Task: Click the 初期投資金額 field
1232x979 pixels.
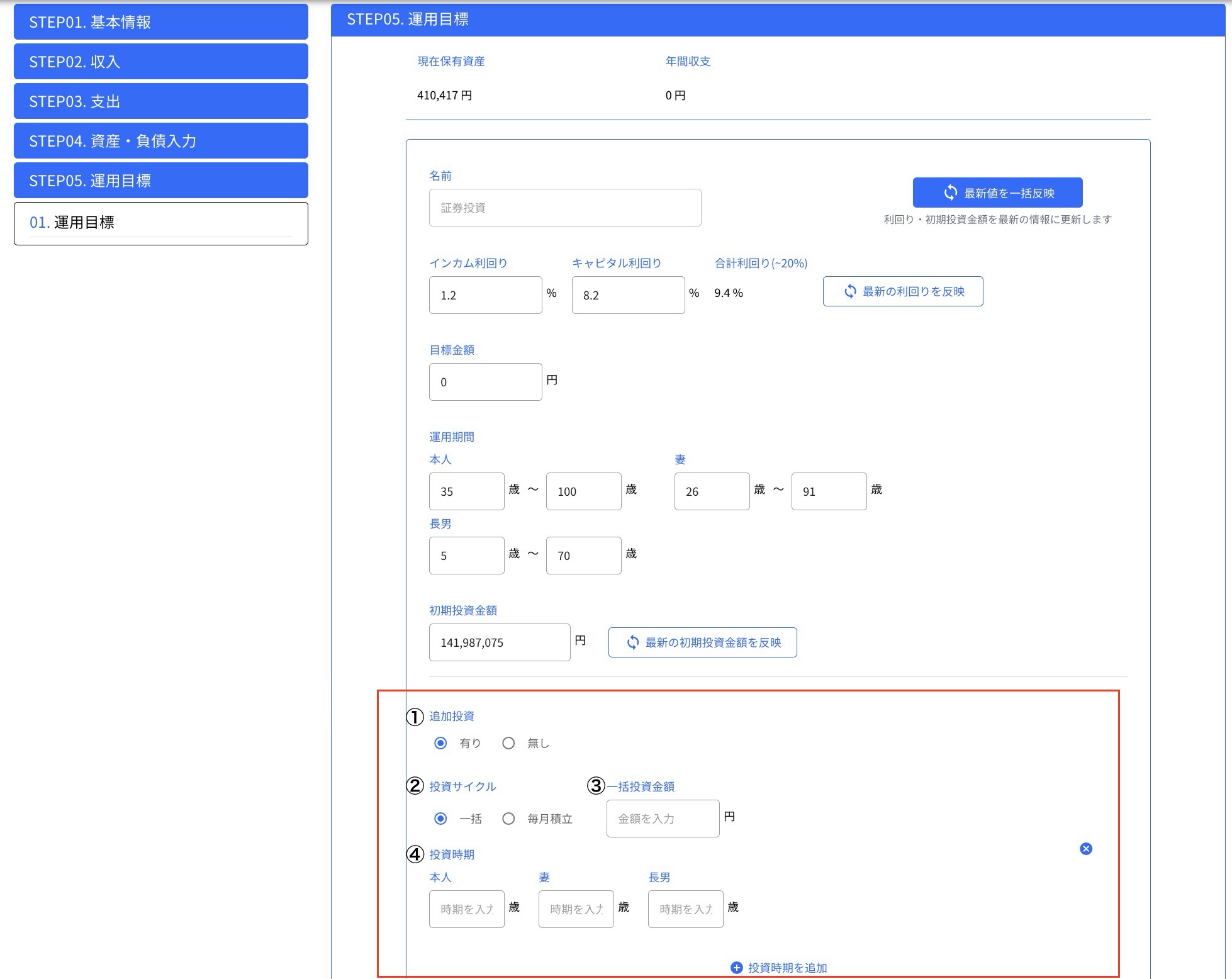Action: (500, 642)
